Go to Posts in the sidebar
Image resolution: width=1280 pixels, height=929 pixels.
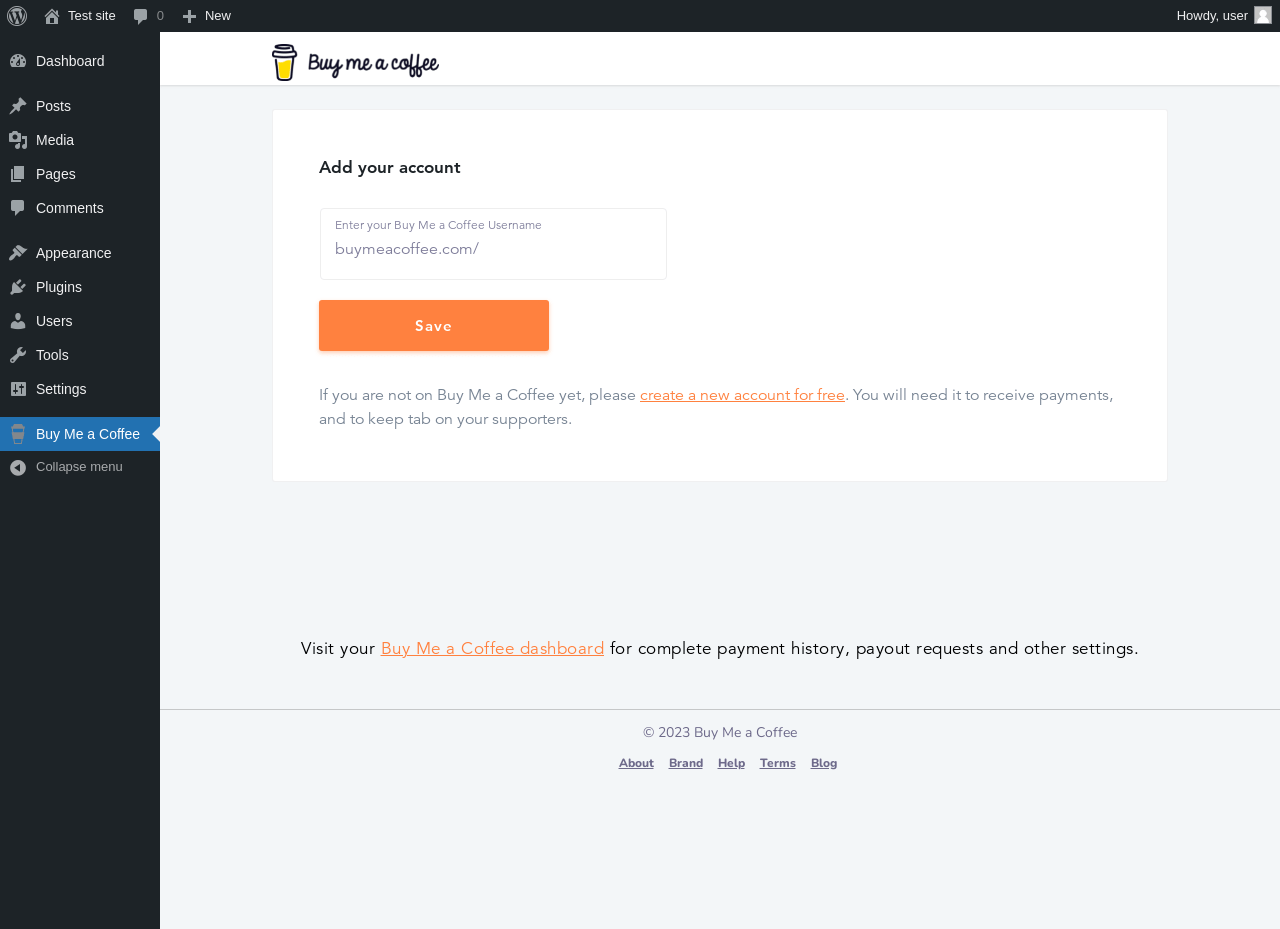(x=53, y=106)
